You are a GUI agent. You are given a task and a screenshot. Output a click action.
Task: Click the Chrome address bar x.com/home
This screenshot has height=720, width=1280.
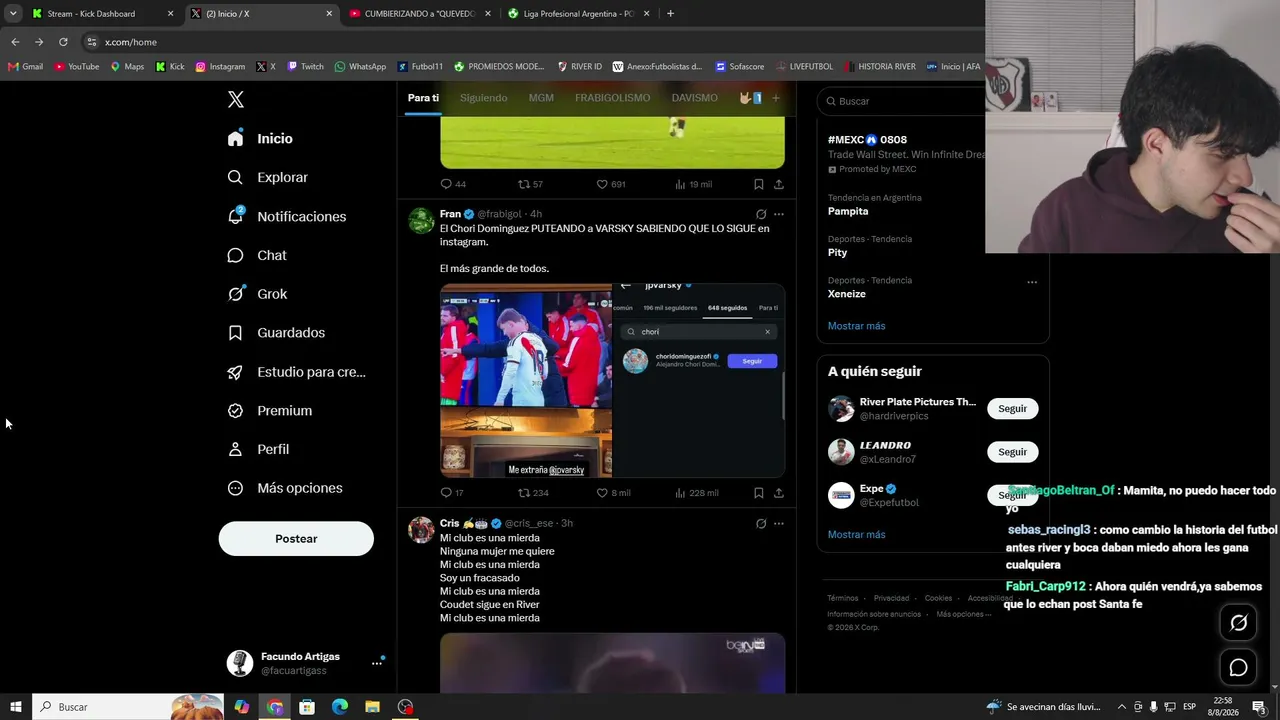click(131, 42)
